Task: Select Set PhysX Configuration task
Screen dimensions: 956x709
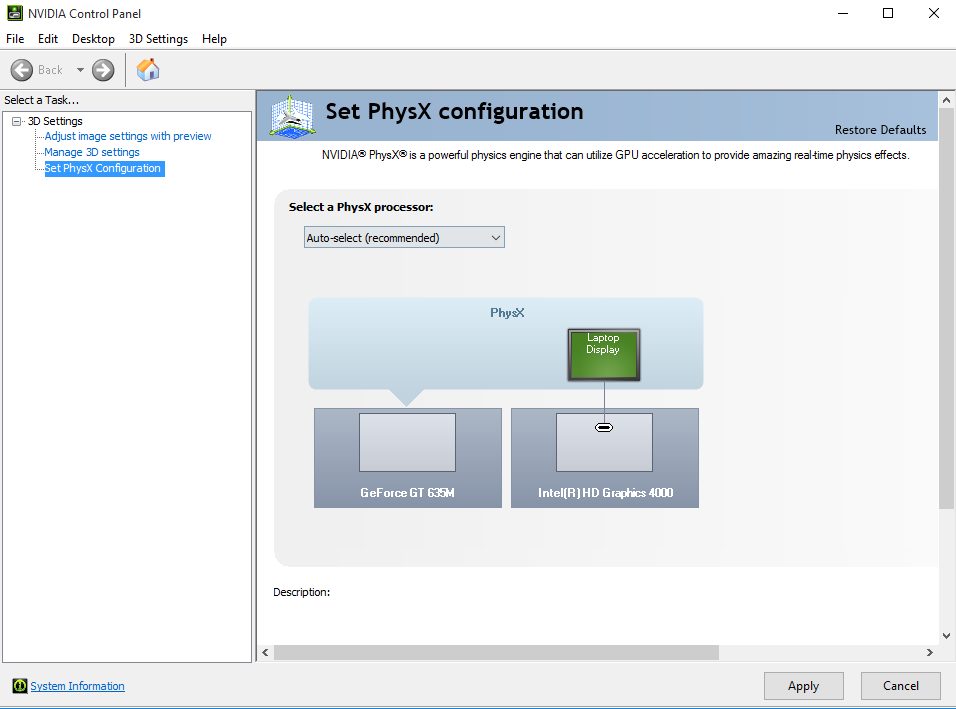Action: [104, 168]
